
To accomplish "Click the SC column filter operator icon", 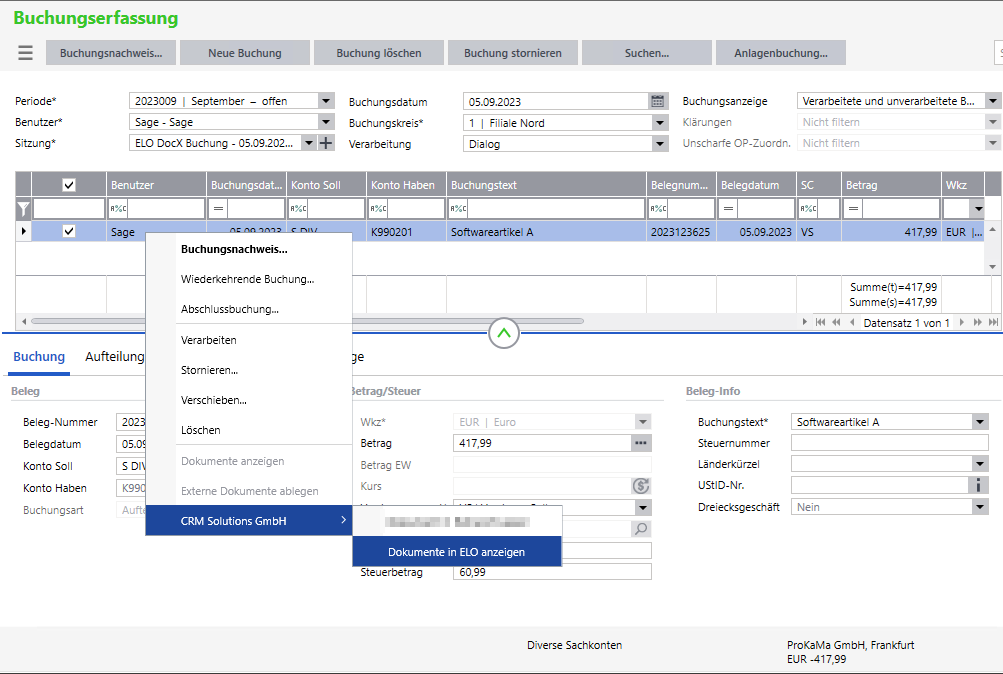I will tap(808, 208).
